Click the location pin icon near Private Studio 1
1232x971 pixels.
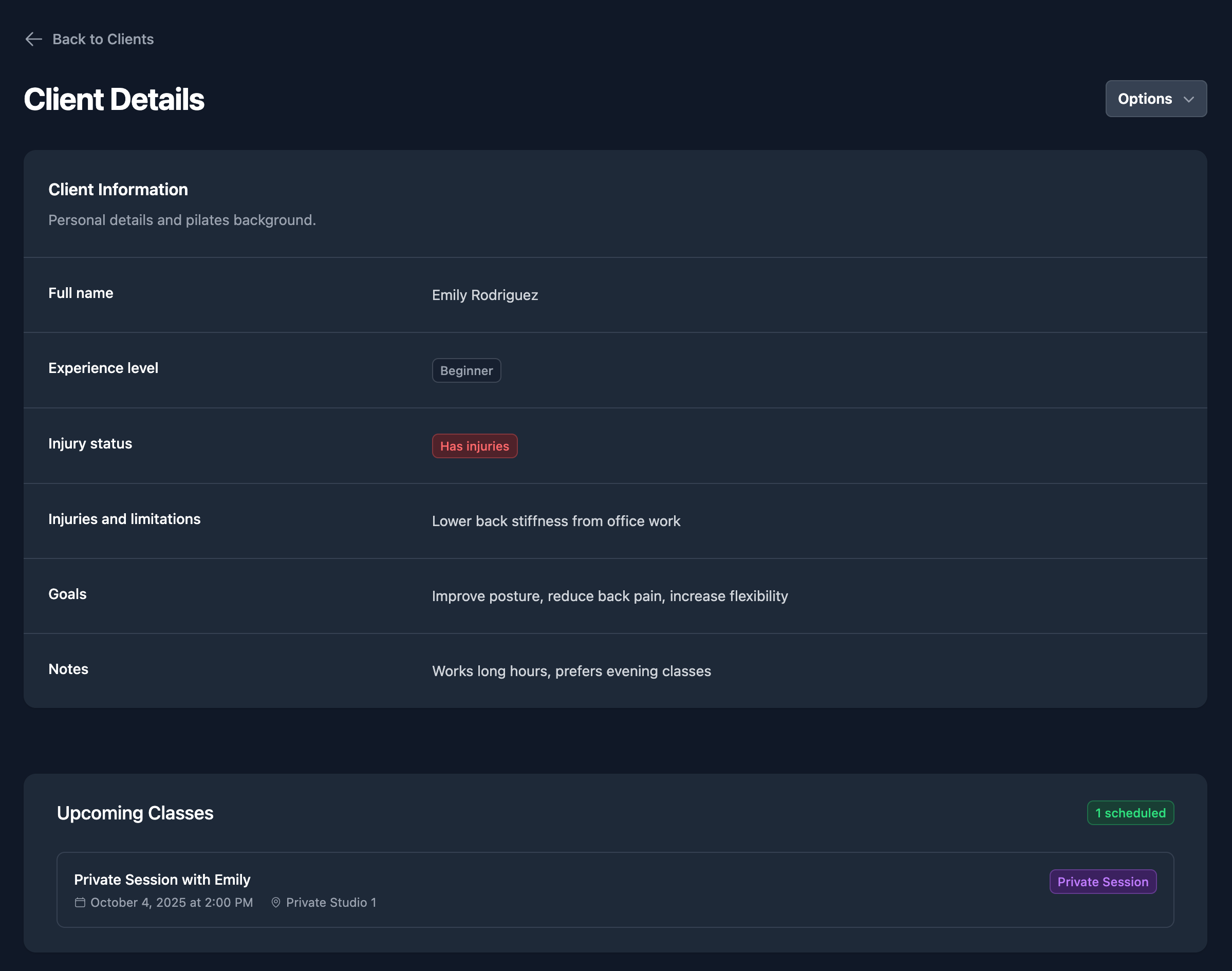pyautogui.click(x=276, y=902)
